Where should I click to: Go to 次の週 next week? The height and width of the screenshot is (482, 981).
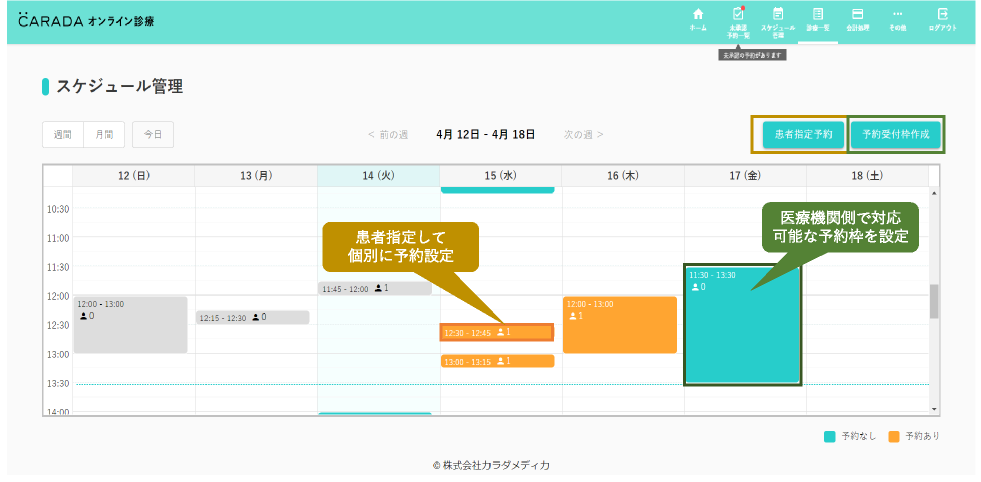tap(584, 134)
